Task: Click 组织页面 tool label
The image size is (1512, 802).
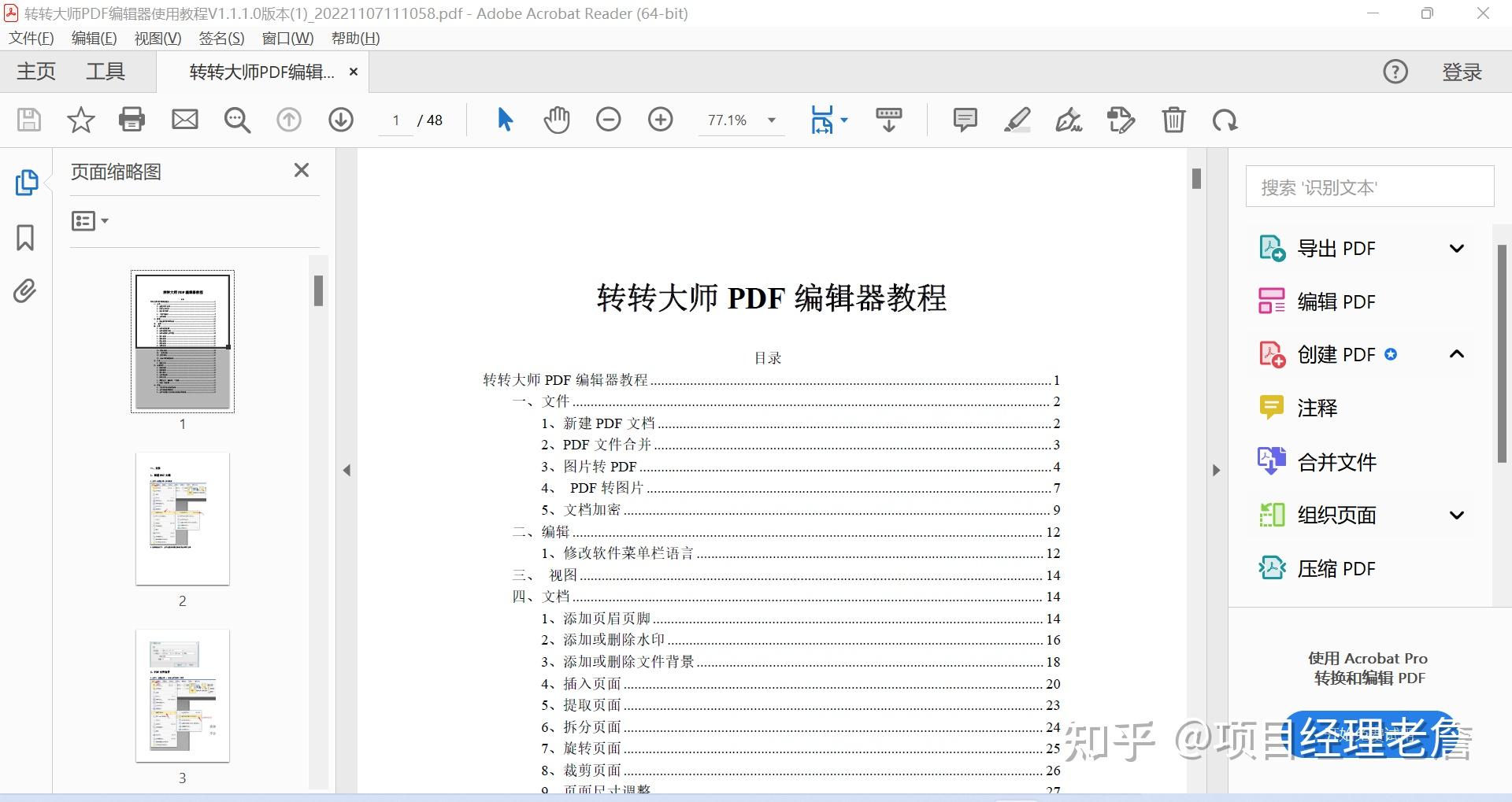Action: (1336, 516)
